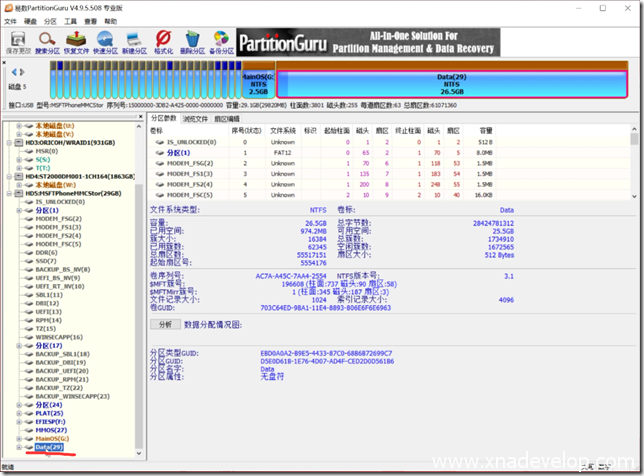Open the 硬盘 (Disk) menu
The width and height of the screenshot is (644, 476).
pos(31,20)
